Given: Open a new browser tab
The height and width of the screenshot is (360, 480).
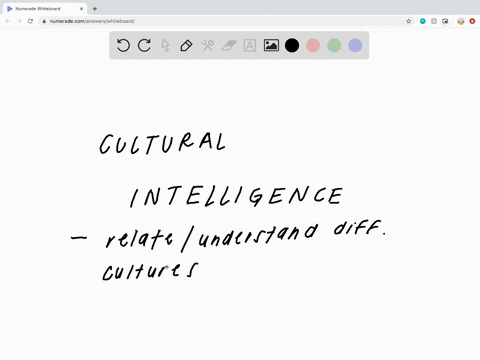Looking at the screenshot, I should click(x=95, y=9).
